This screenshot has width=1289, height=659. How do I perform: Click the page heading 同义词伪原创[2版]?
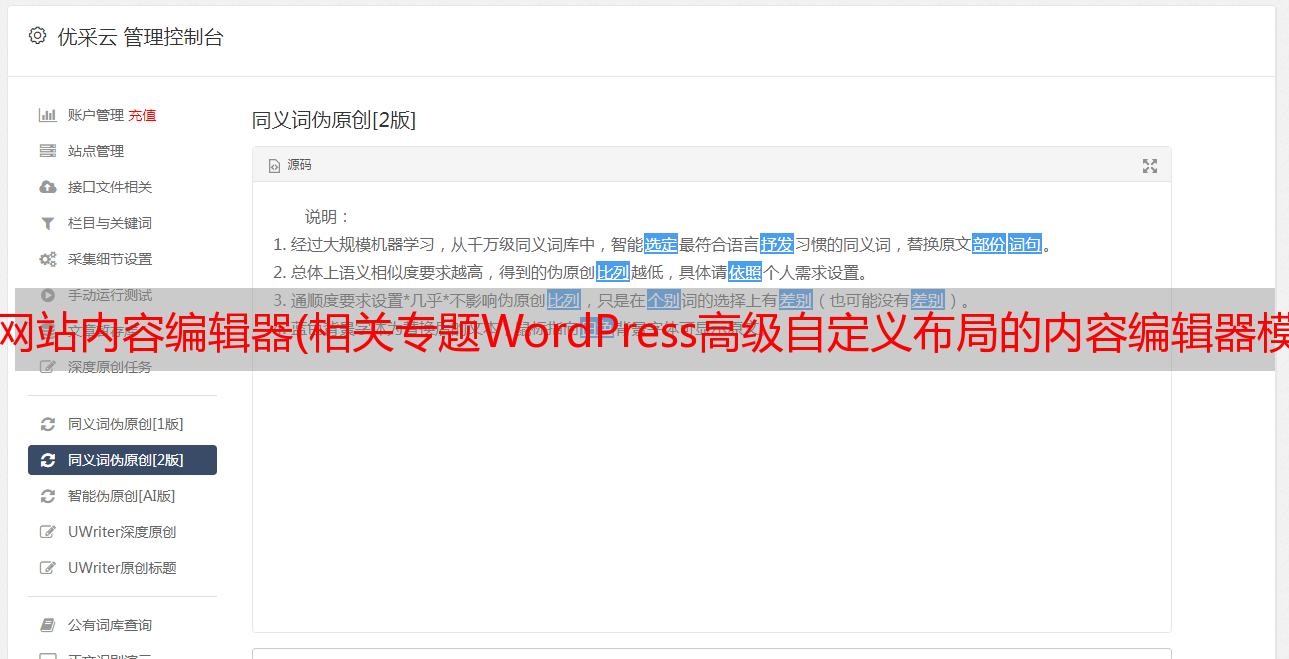pos(334,120)
